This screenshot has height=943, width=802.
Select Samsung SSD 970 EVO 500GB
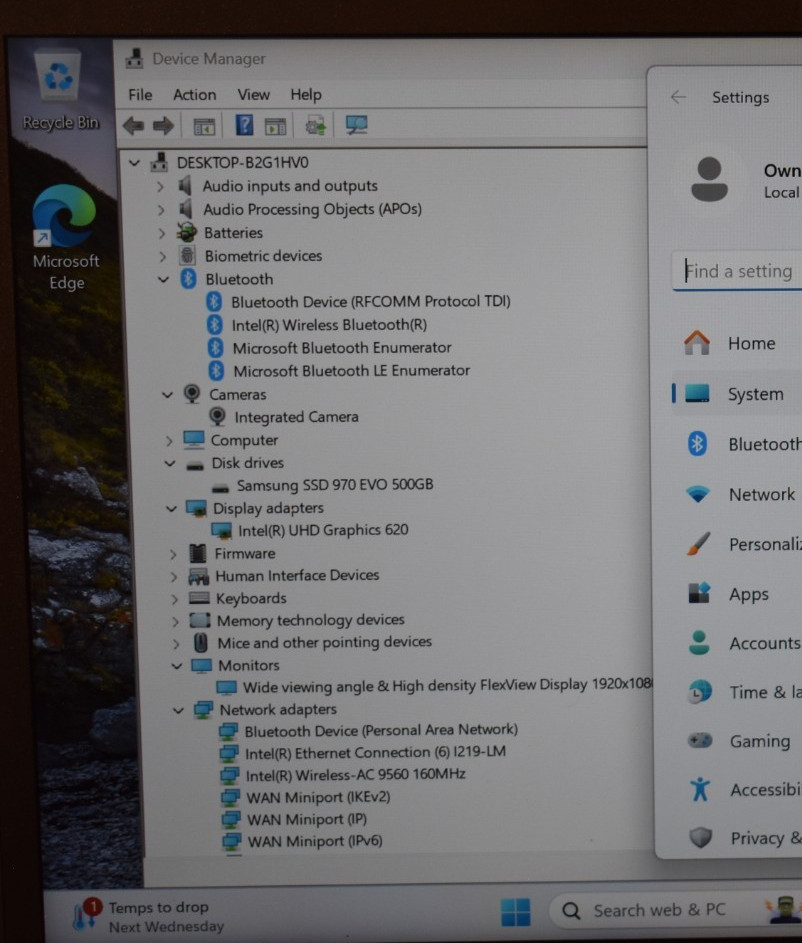(335, 485)
